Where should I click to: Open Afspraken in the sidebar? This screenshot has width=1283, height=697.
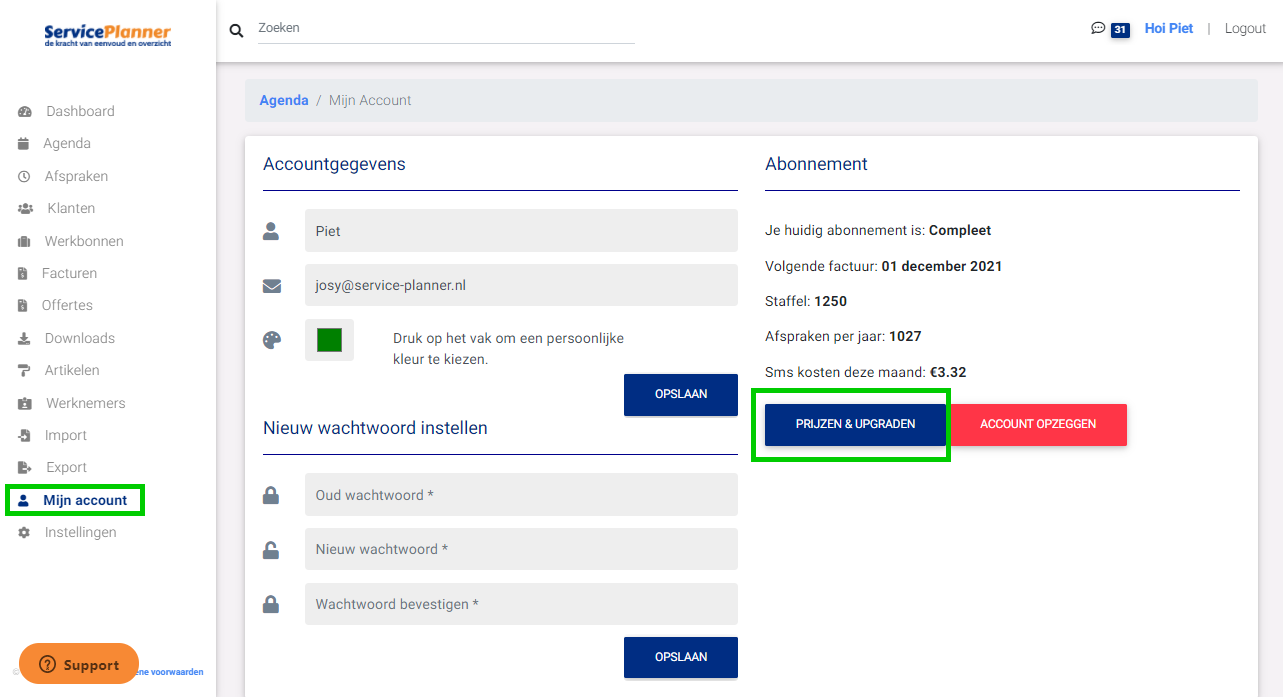(76, 176)
